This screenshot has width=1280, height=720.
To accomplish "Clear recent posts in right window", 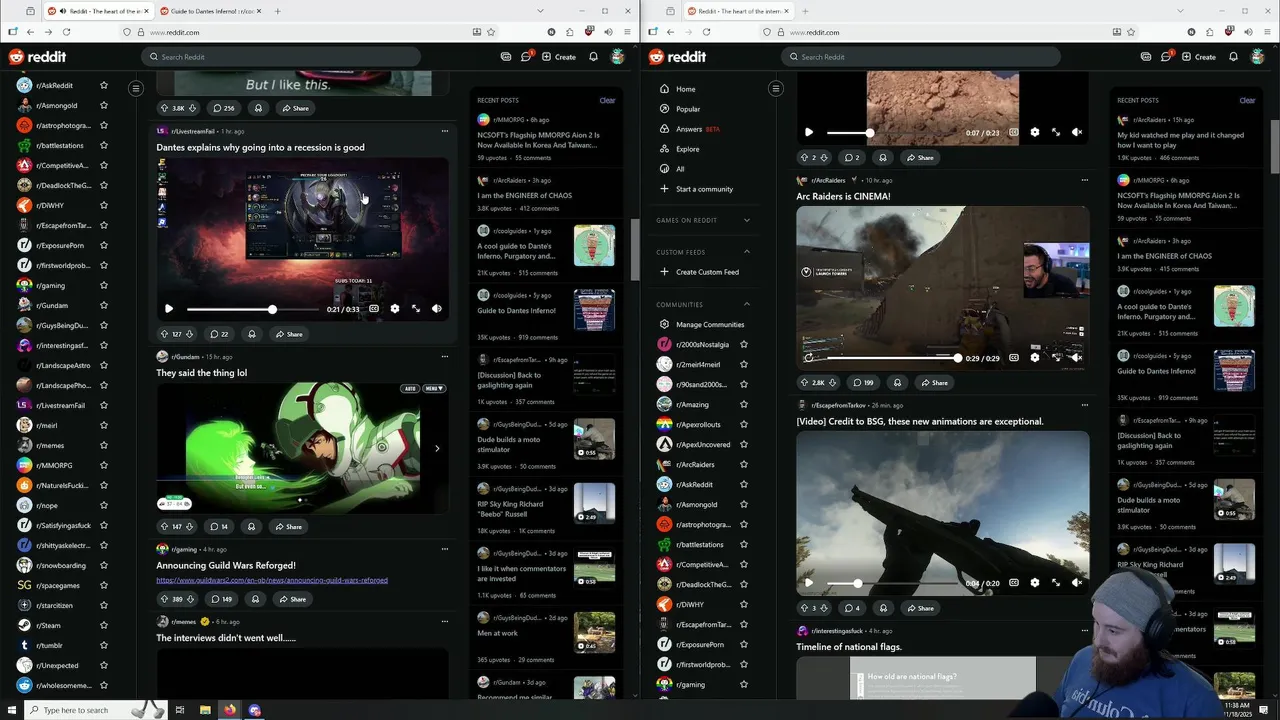I will tap(1247, 100).
